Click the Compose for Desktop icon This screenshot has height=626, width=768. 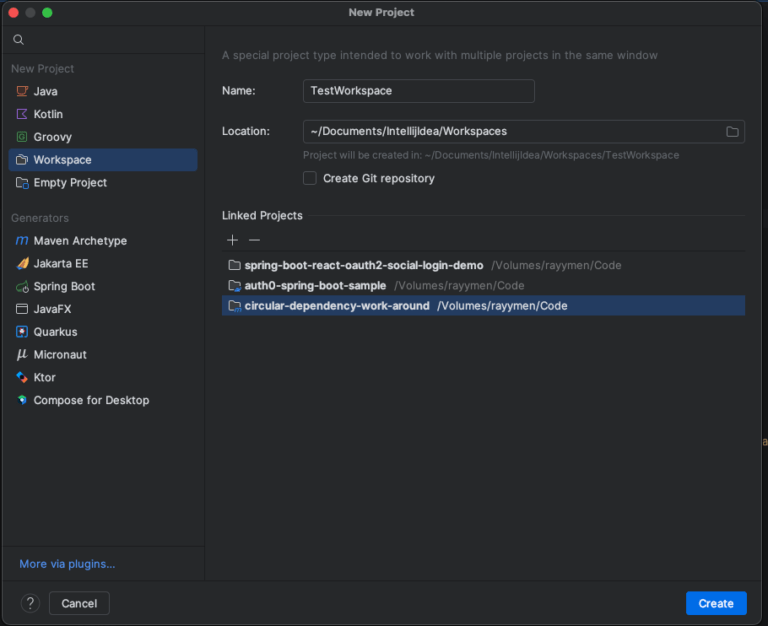22,400
